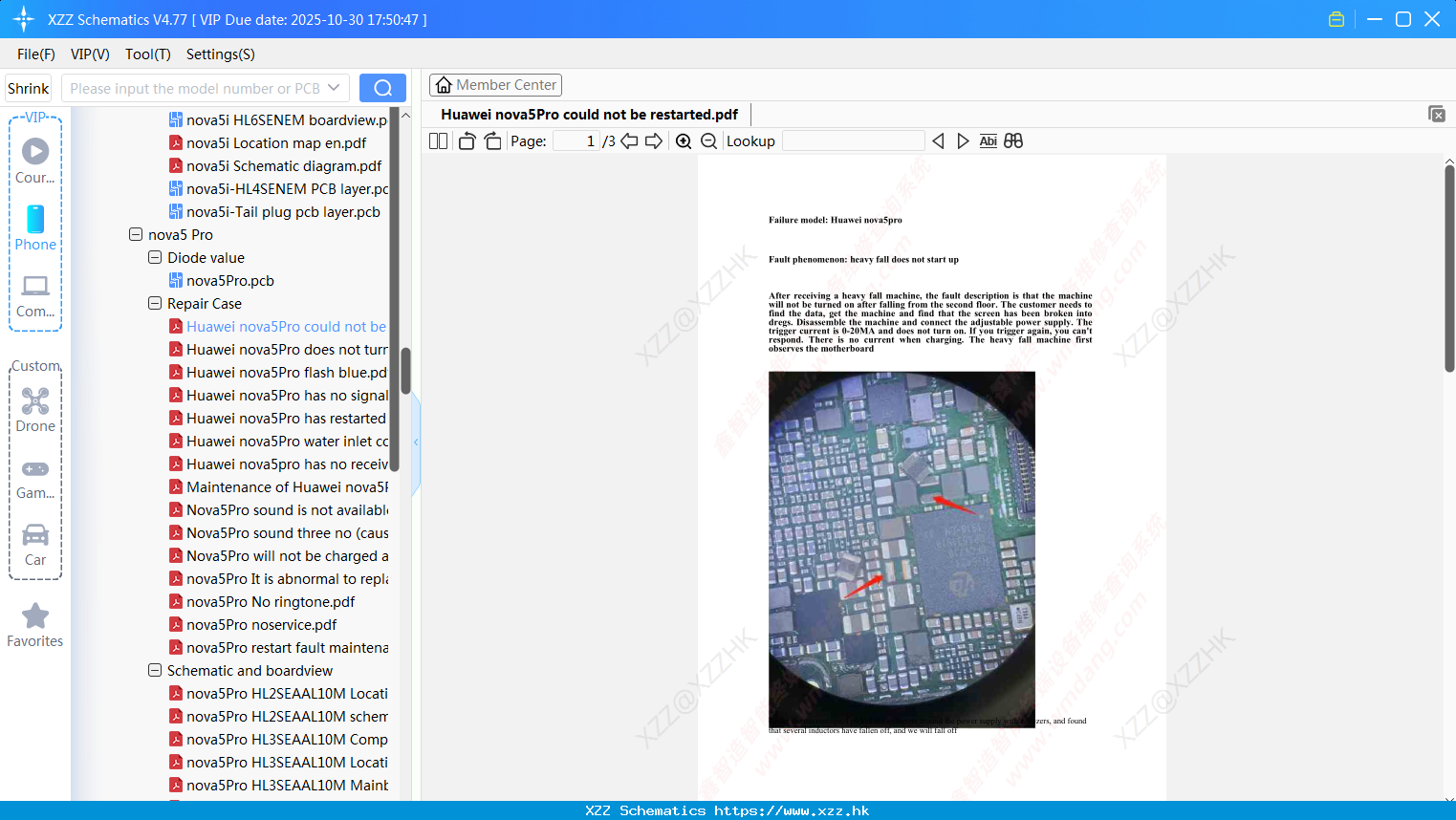The height and width of the screenshot is (820, 1456).
Task: Collapse Schematic and boardview node
Action: [155, 670]
